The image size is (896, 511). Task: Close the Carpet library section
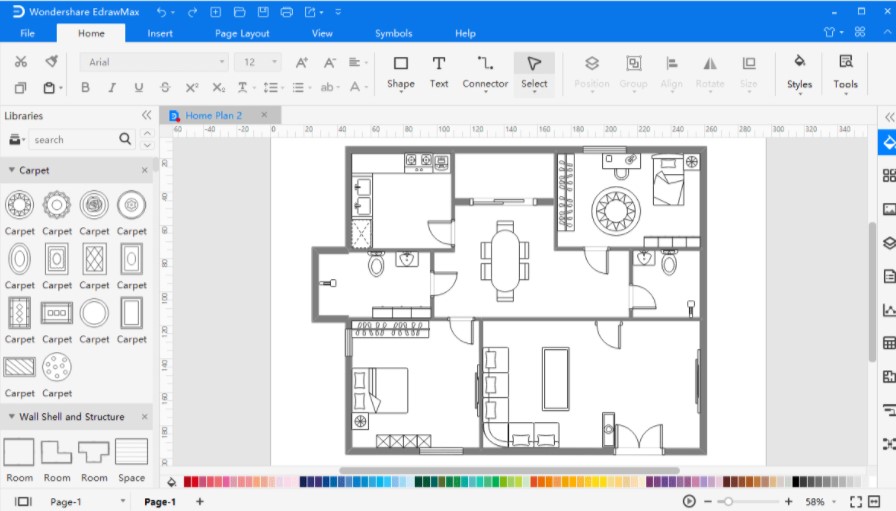(145, 170)
